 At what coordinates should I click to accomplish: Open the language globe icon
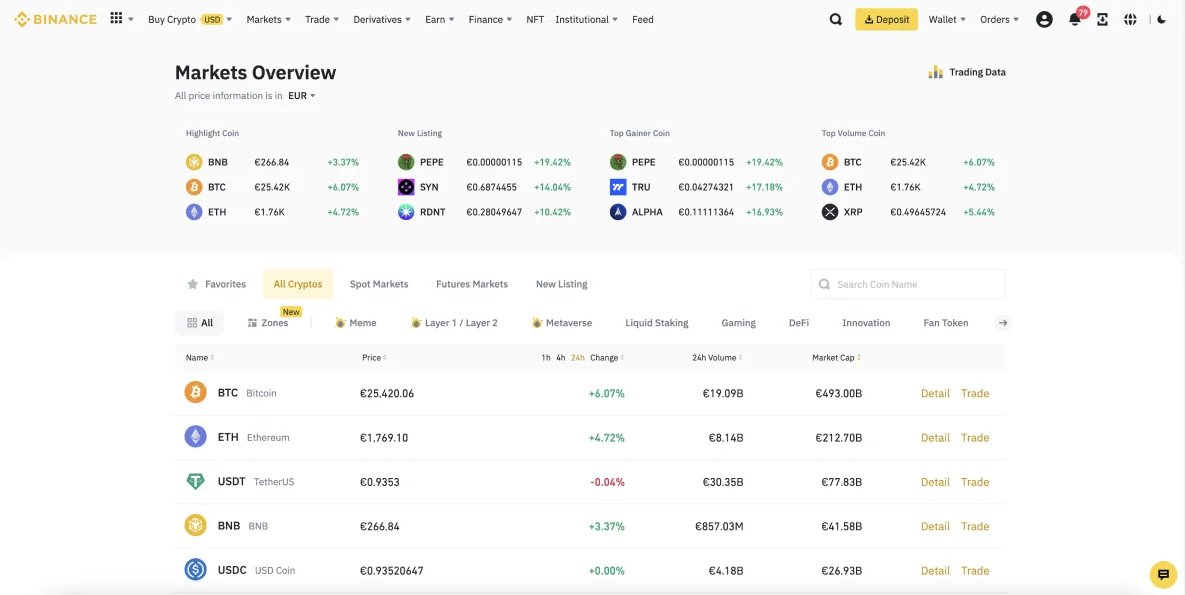click(x=1131, y=20)
